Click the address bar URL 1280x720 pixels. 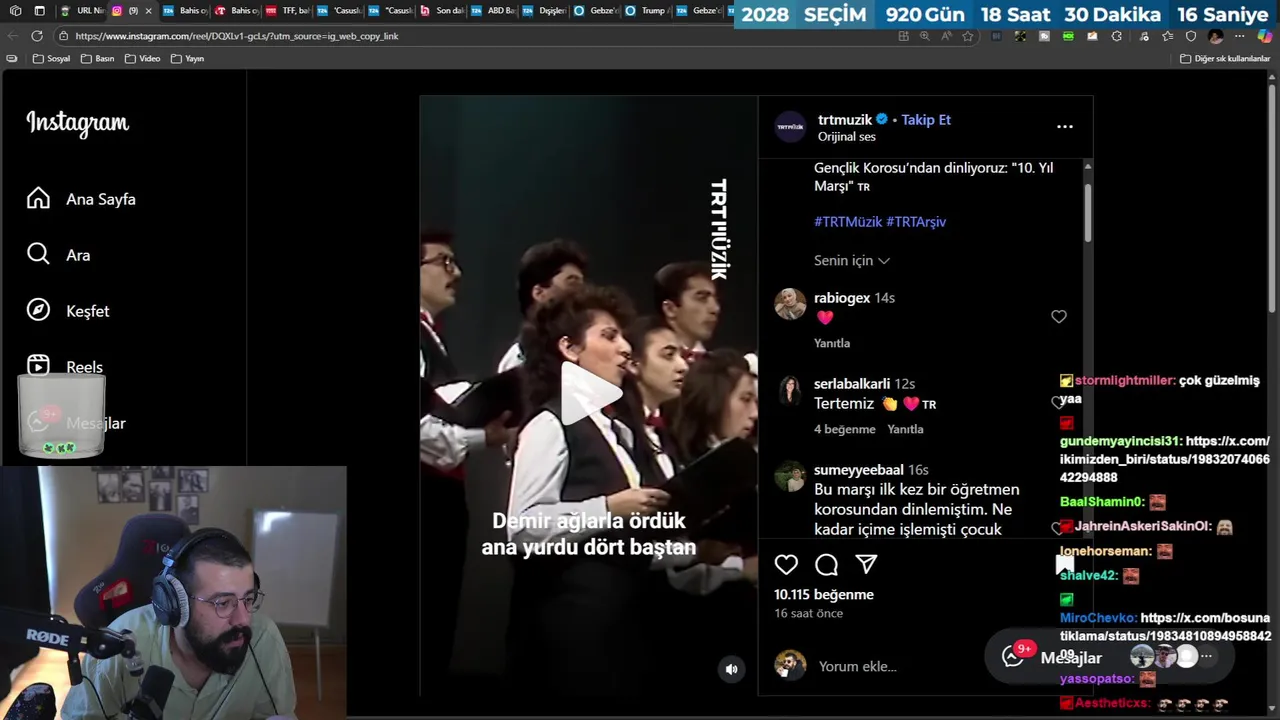236,36
